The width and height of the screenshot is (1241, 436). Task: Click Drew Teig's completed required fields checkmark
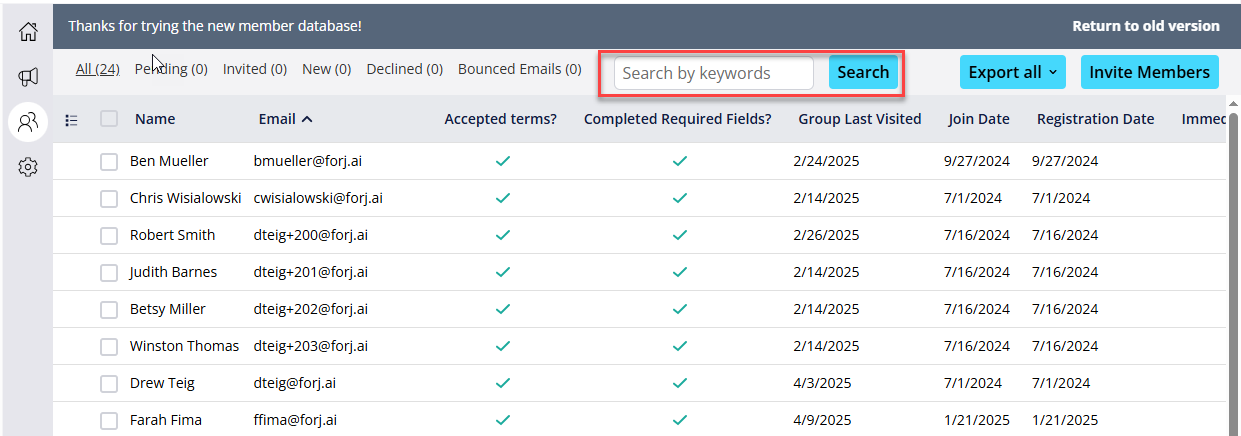point(680,383)
